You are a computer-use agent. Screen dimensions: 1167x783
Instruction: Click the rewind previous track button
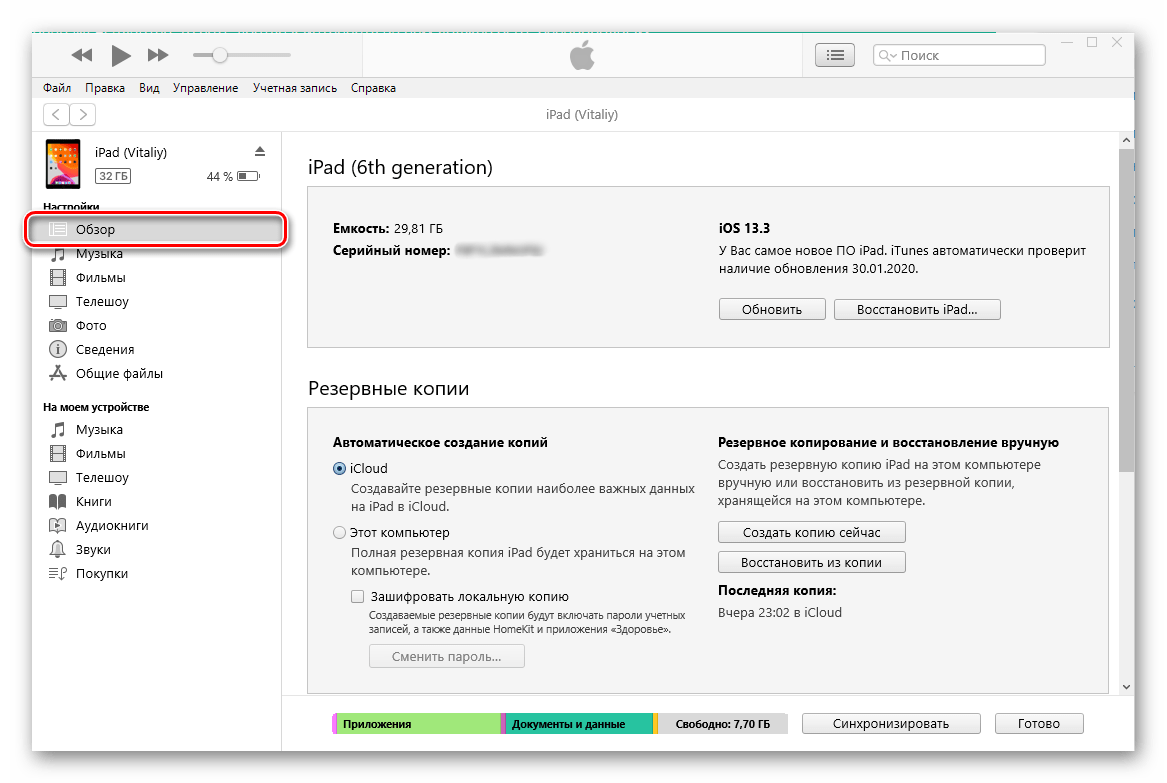tap(82, 55)
